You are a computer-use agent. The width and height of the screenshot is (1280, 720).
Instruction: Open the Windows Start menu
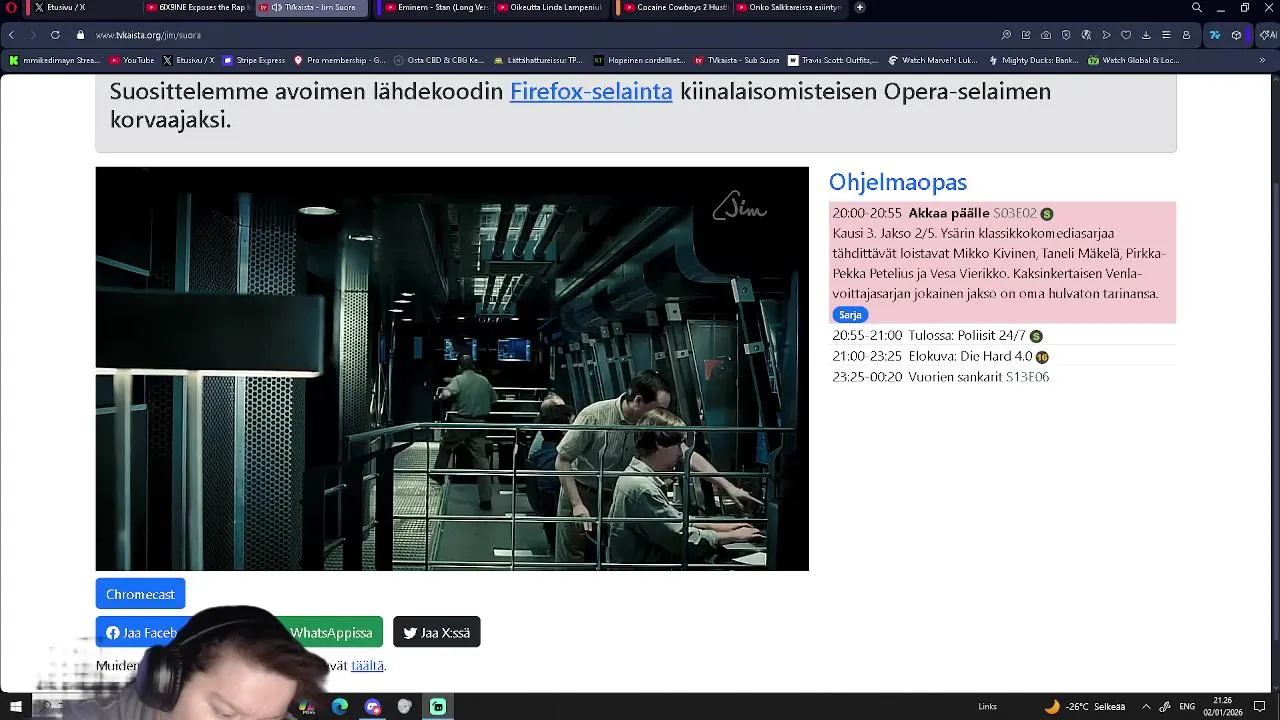(x=16, y=706)
